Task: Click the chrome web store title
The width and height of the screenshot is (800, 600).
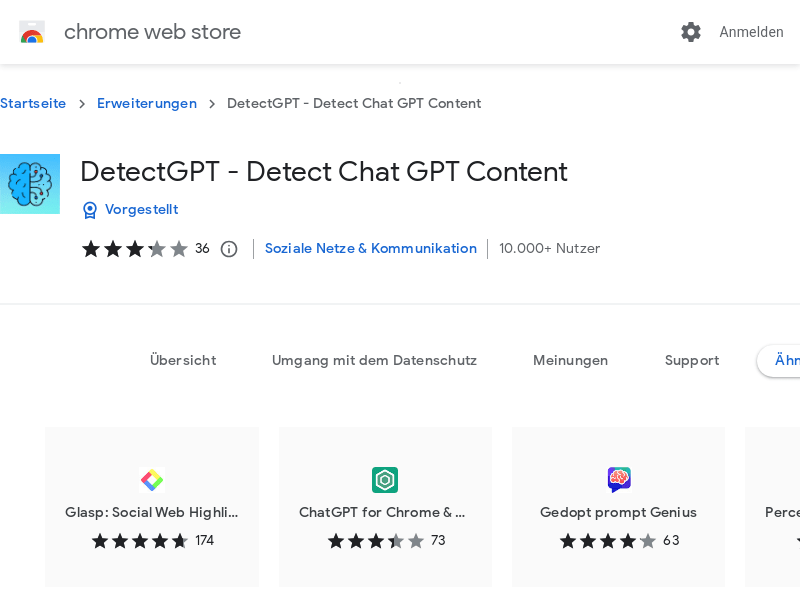Action: click(152, 32)
